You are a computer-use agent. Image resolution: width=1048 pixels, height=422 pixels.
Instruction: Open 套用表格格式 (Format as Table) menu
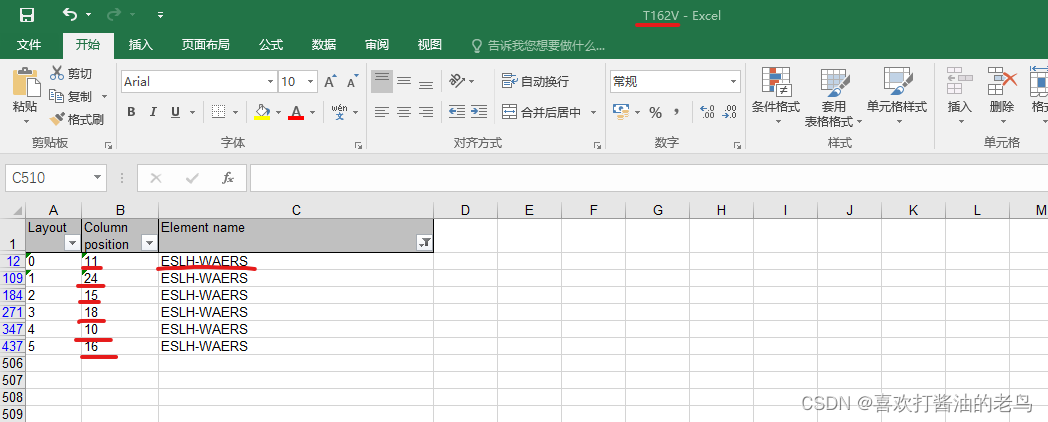point(833,97)
